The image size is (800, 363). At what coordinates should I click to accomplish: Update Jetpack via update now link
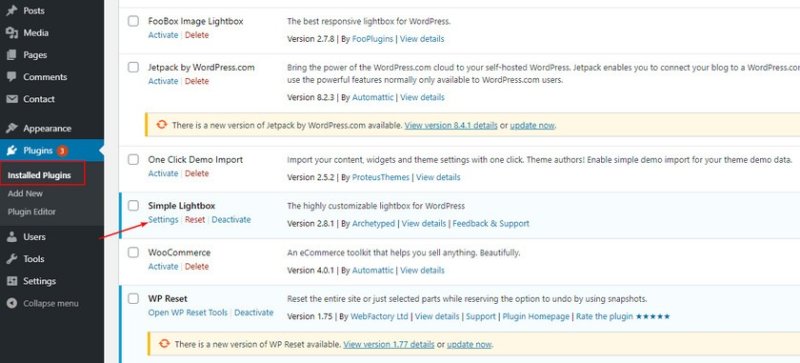532,126
